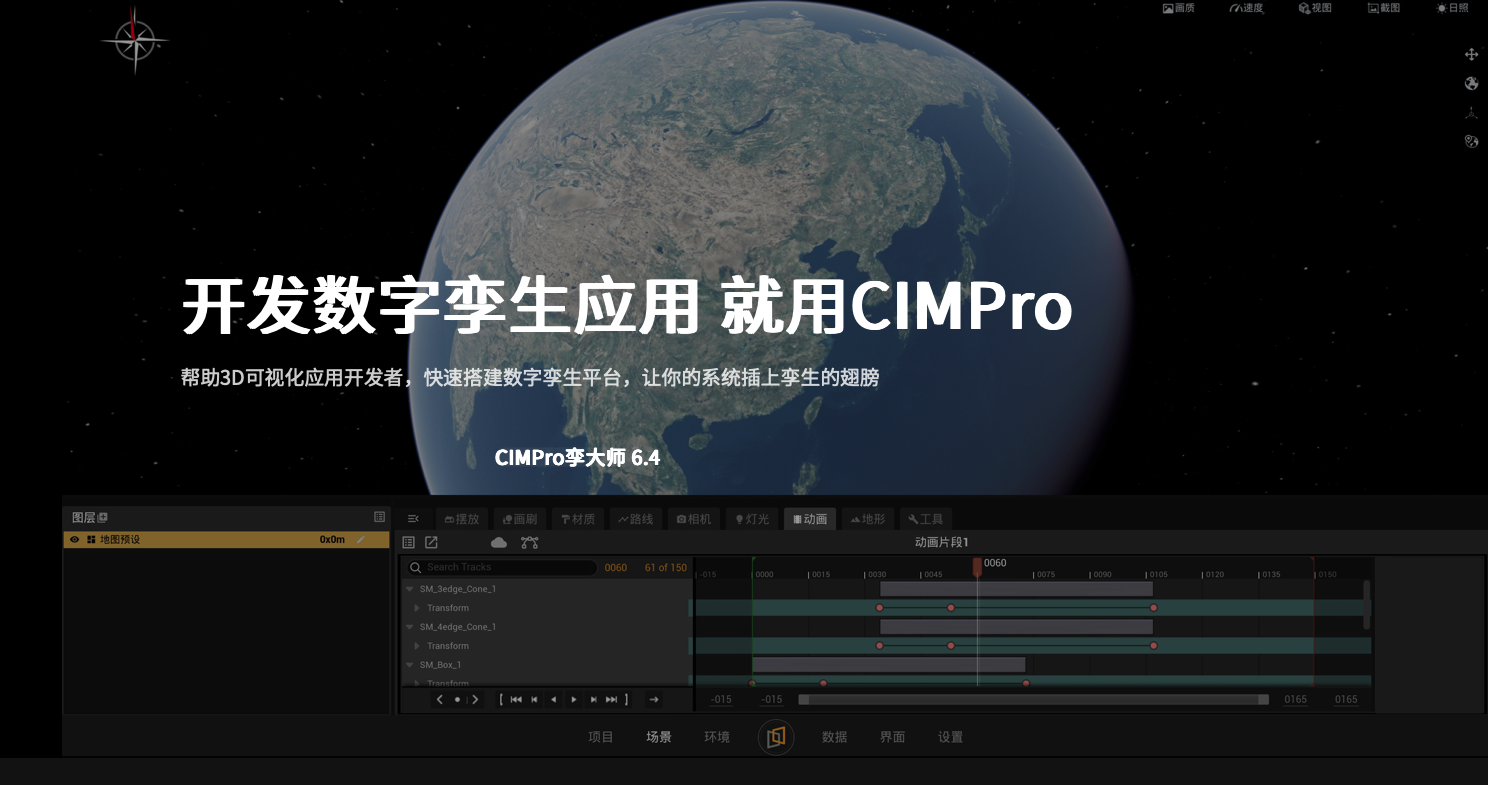Open the 速度 speed control
Screen dimensions: 1488x785
[x=1246, y=8]
